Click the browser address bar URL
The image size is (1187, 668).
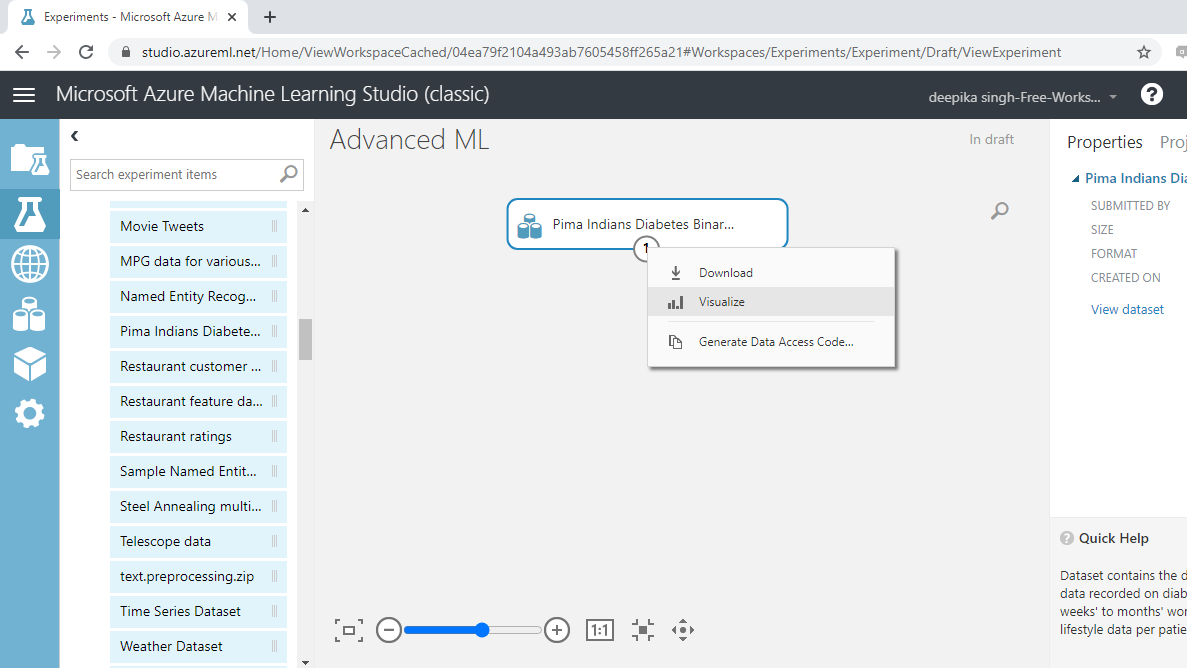point(601,52)
